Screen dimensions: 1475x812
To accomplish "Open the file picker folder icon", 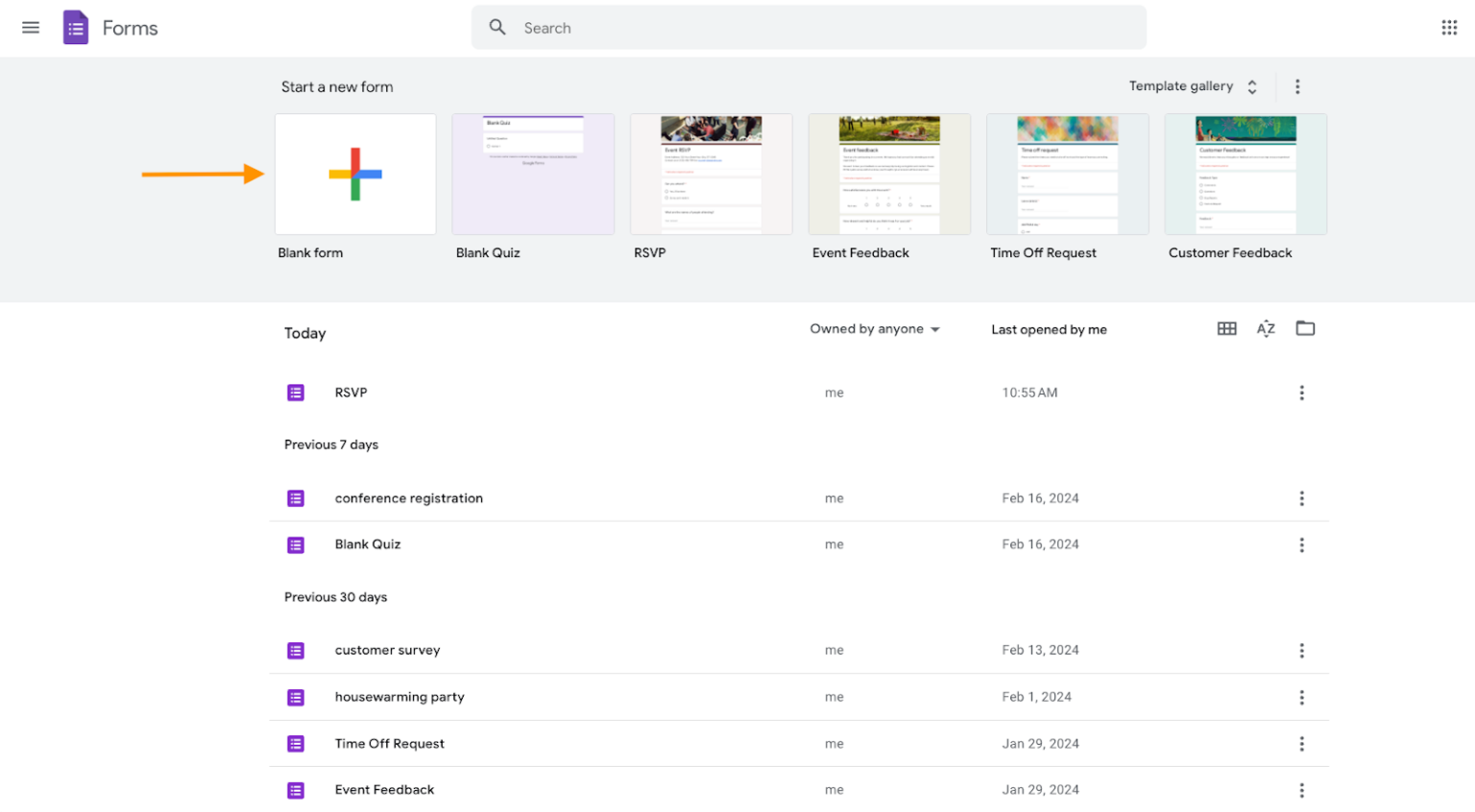I will (x=1304, y=328).
